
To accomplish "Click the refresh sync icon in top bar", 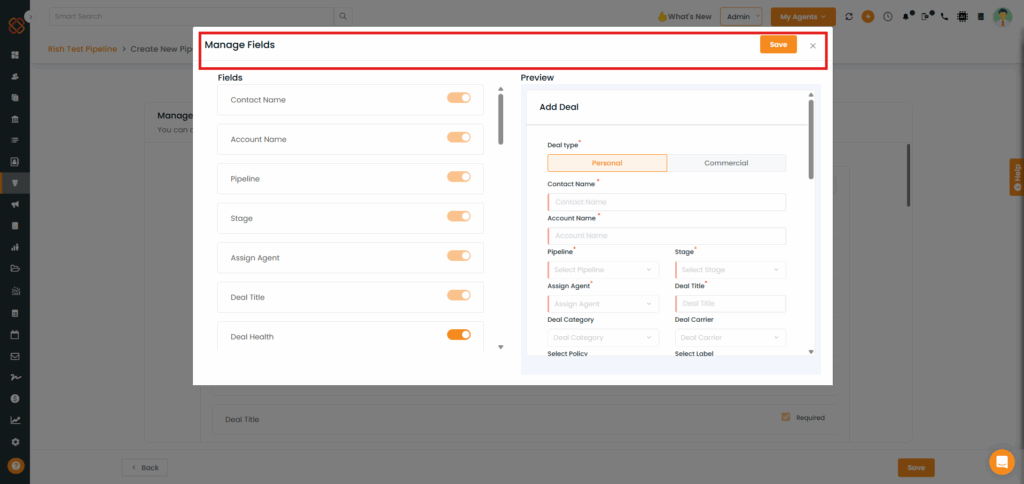I will coord(849,16).
